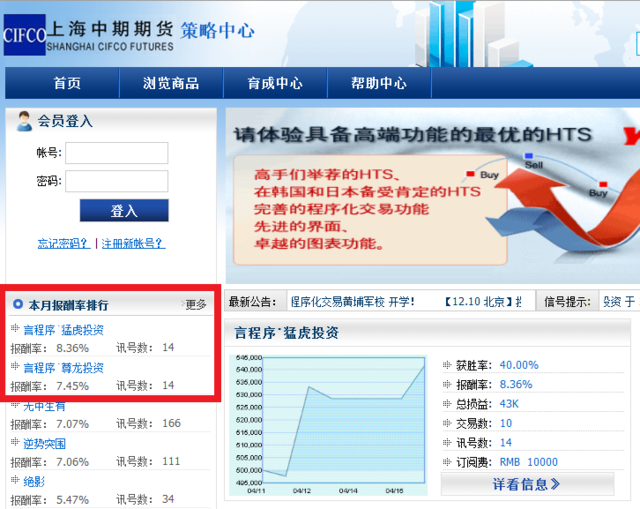This screenshot has width=640, height=509.
Task: Click the bullet icon beside 绝影
Action: point(15,480)
